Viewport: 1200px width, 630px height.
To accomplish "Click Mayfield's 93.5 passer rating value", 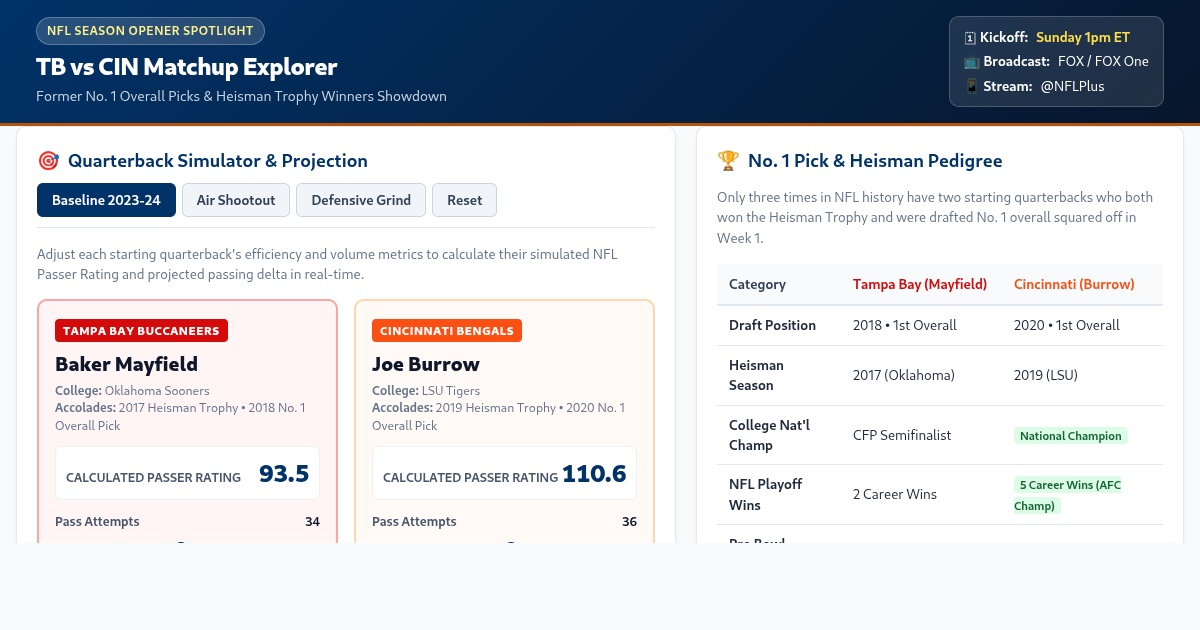I will tap(284, 474).
